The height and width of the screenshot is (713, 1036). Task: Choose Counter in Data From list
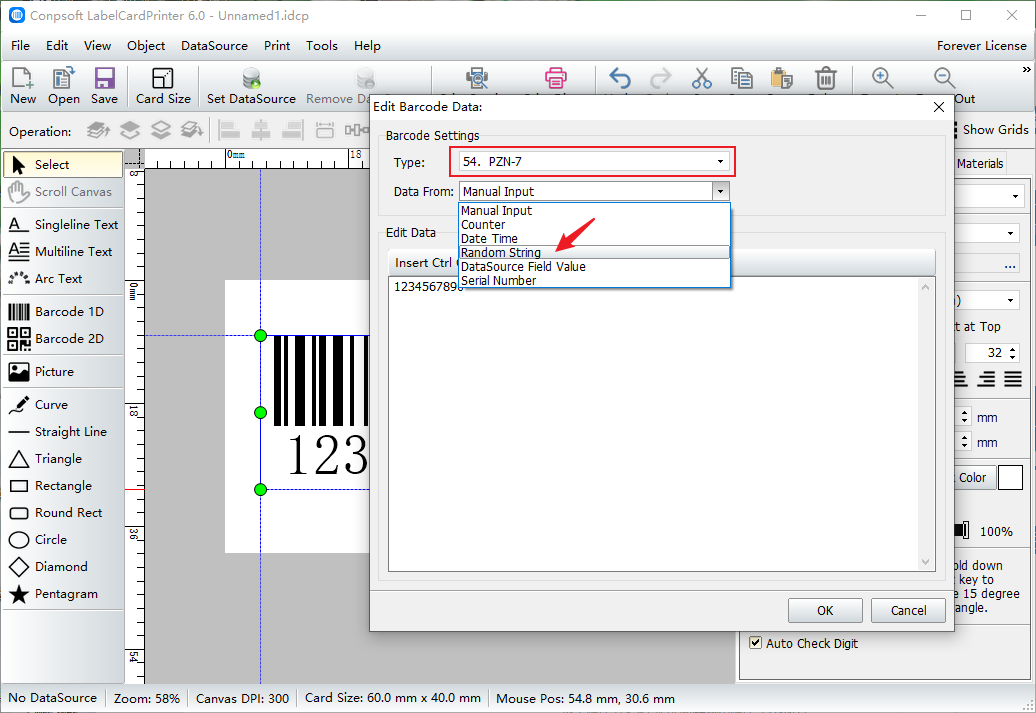point(594,225)
